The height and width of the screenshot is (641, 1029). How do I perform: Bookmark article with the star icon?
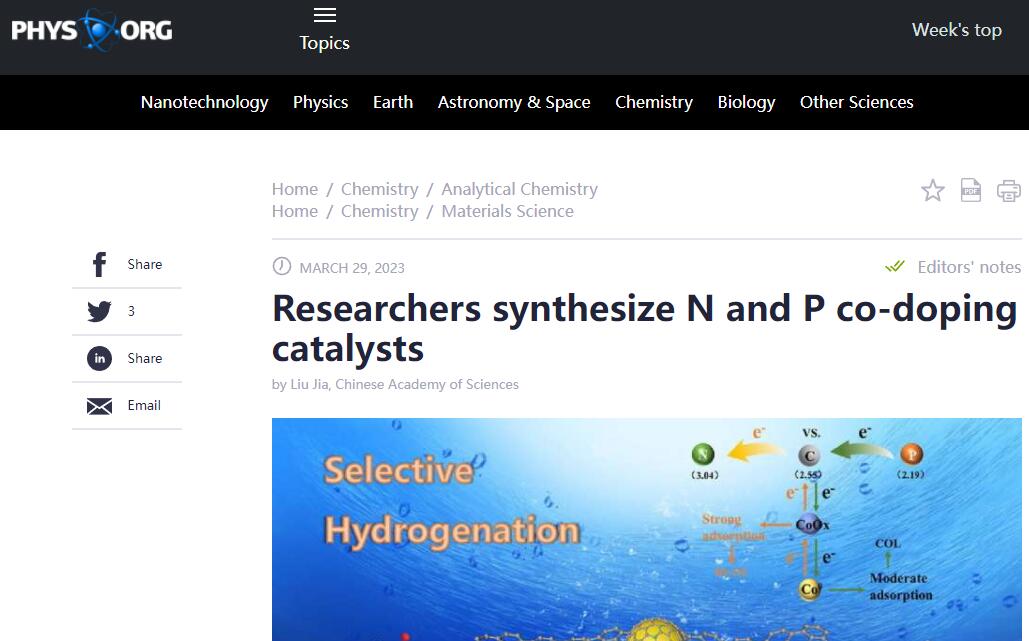[932, 190]
